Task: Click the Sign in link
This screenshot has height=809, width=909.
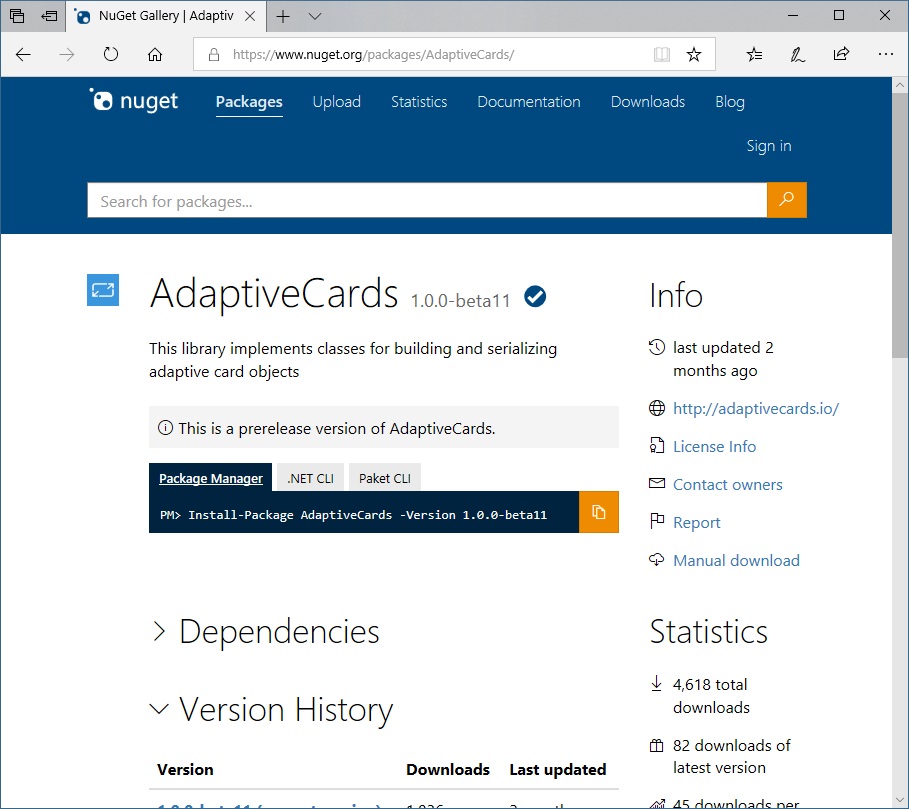Action: click(768, 145)
